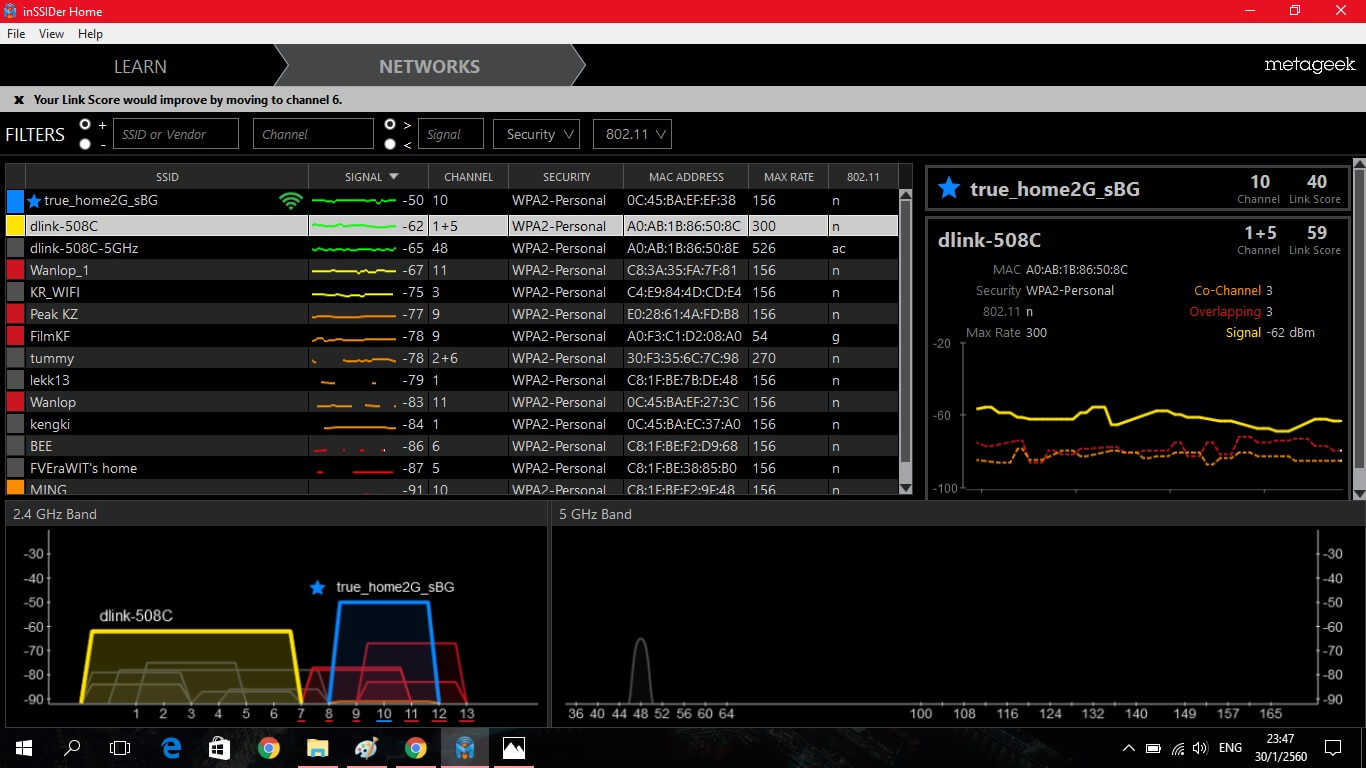Click the green WiFi connected icon

pyautogui.click(x=291, y=201)
